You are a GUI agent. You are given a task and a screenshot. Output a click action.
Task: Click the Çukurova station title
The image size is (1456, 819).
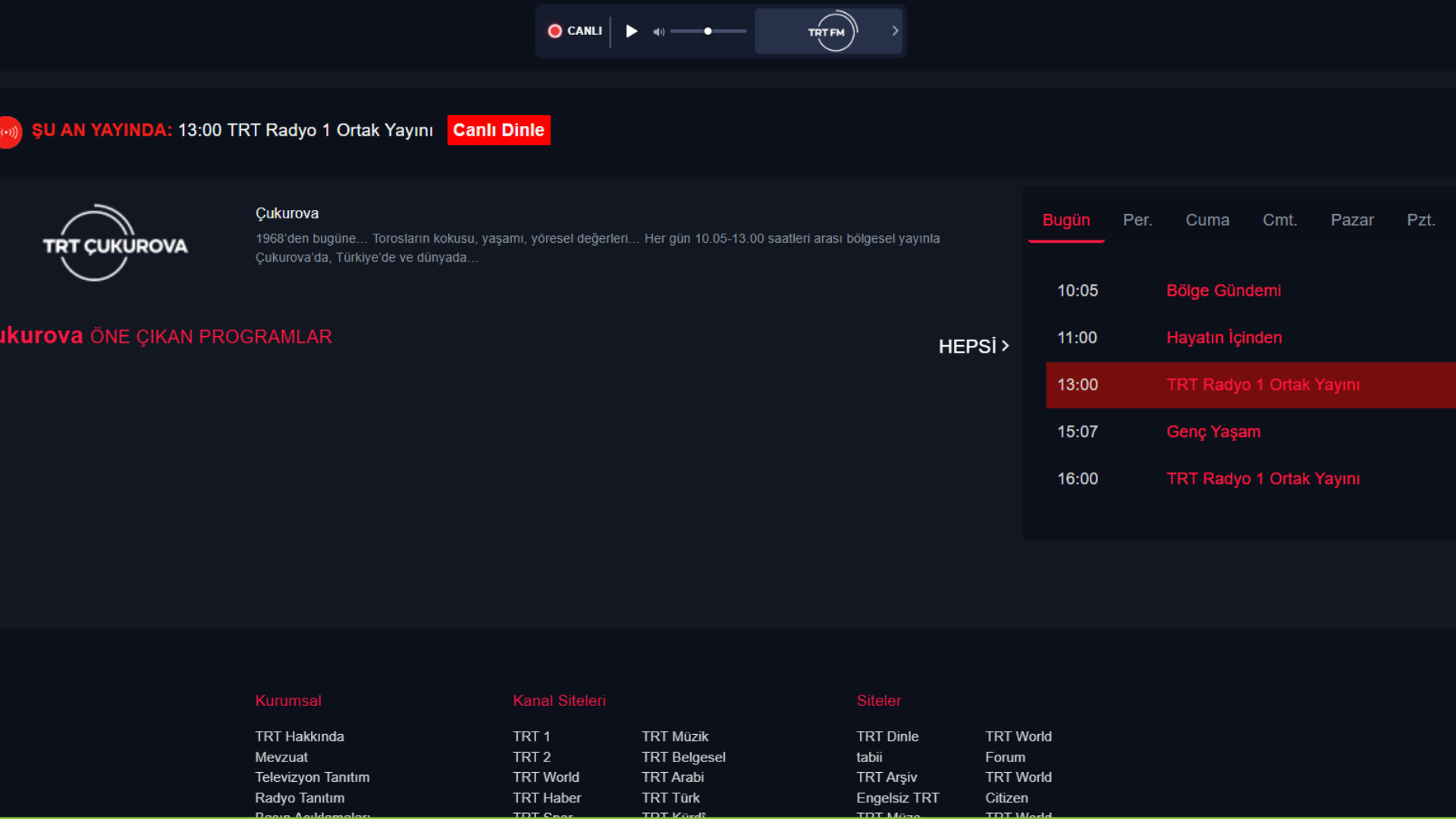coord(287,213)
